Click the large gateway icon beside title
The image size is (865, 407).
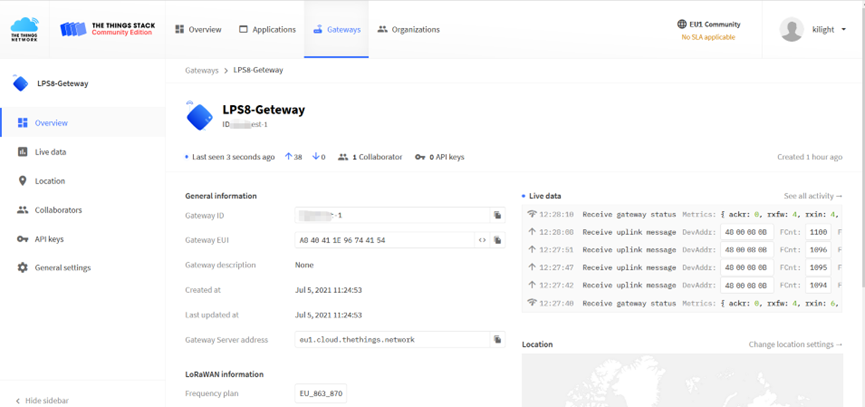199,116
